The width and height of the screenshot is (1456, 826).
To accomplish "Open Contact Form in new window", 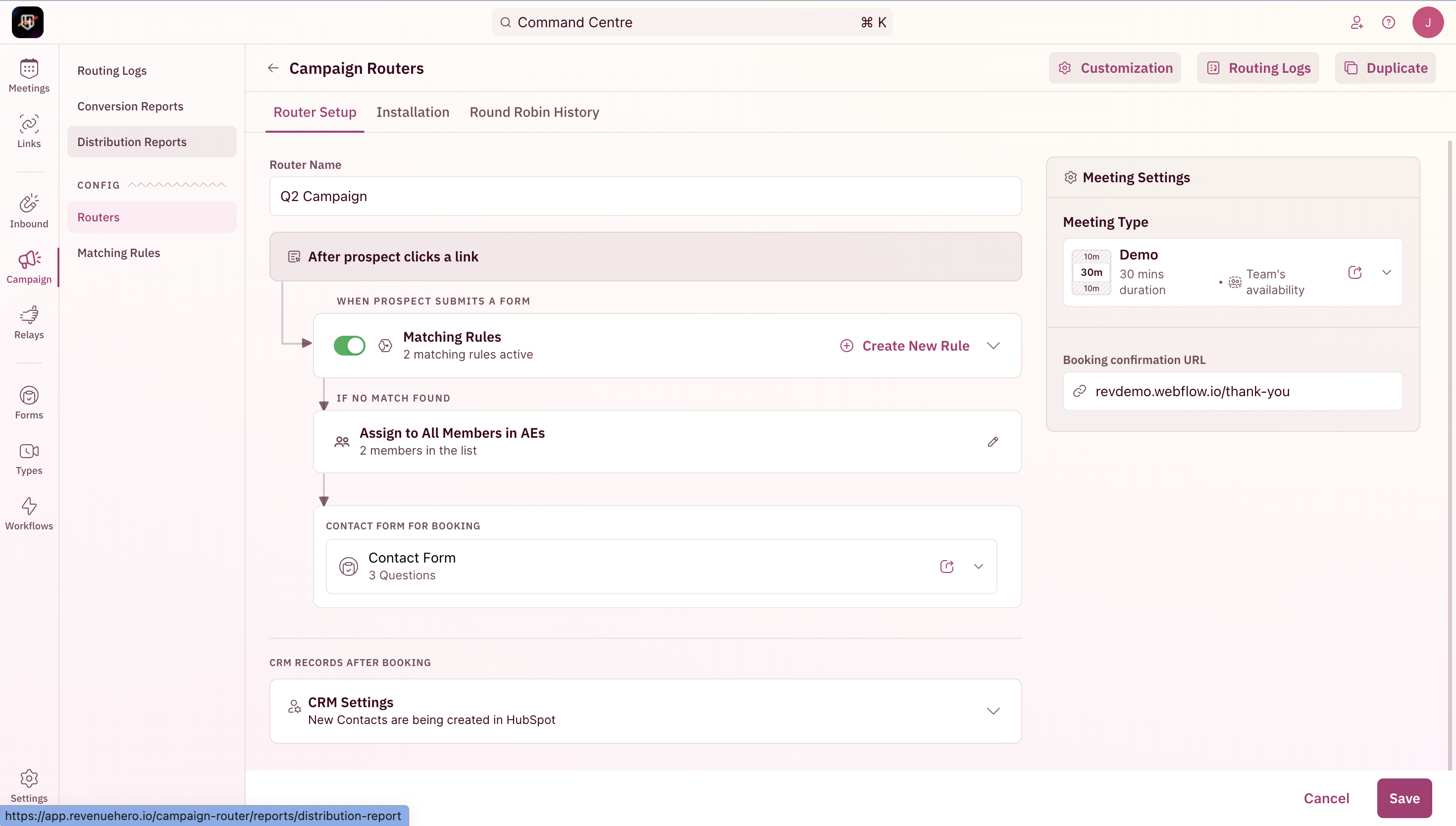I will 947,566.
